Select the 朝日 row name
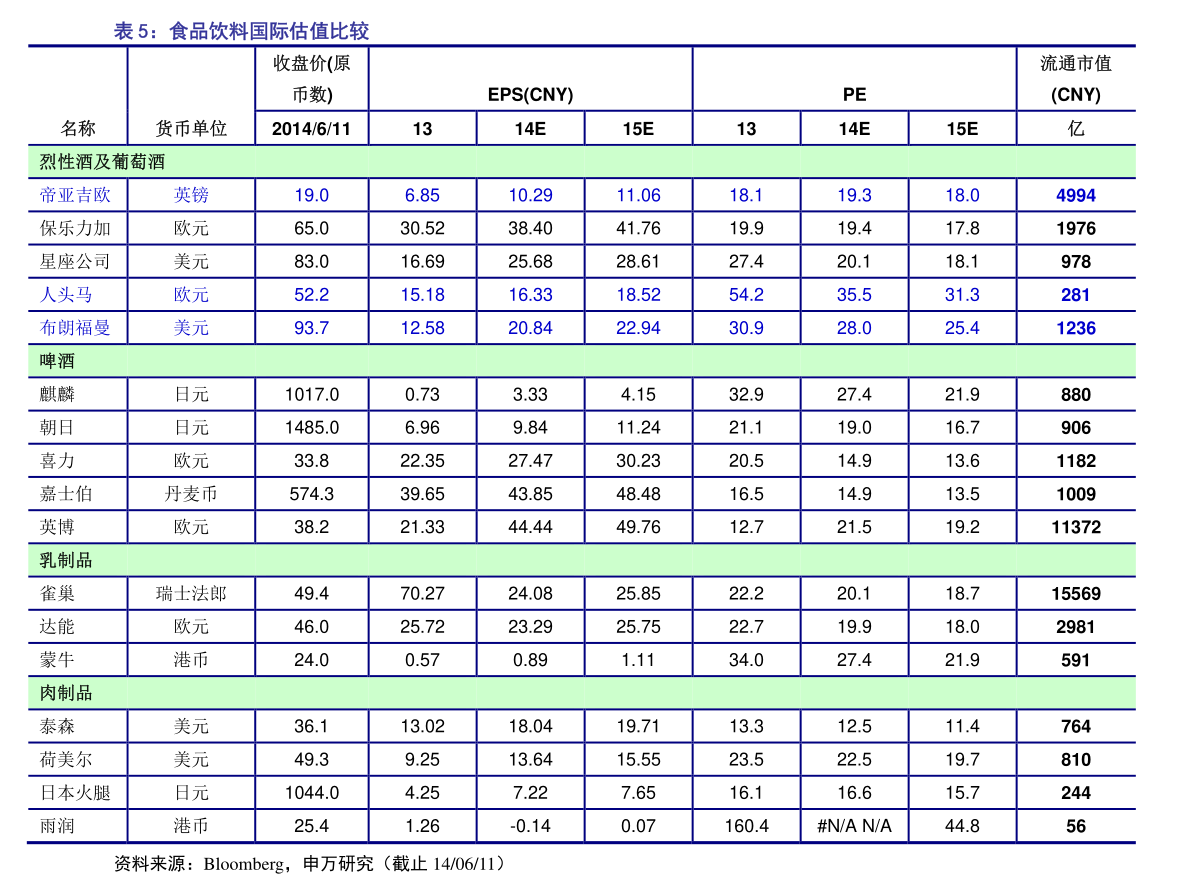1191x892 pixels. point(57,427)
